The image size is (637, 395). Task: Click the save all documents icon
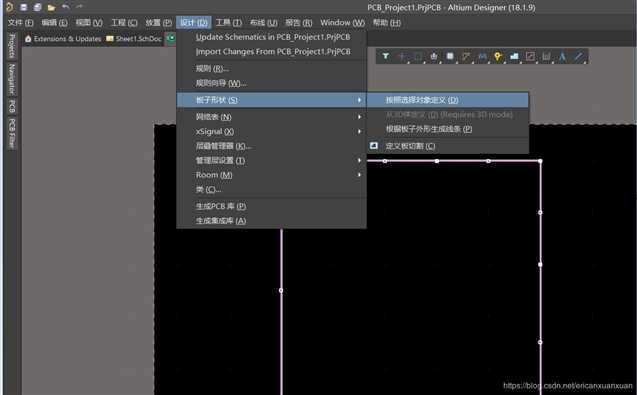pyautogui.click(x=37, y=7)
